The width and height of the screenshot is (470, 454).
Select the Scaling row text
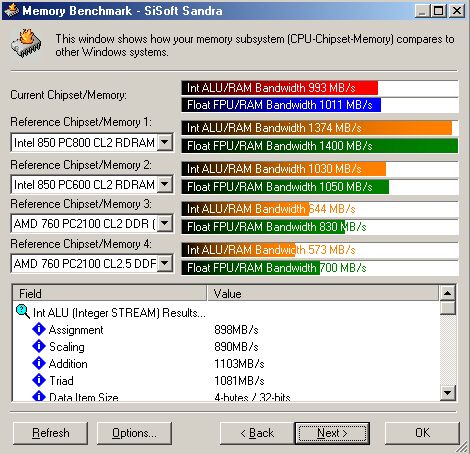click(67, 347)
